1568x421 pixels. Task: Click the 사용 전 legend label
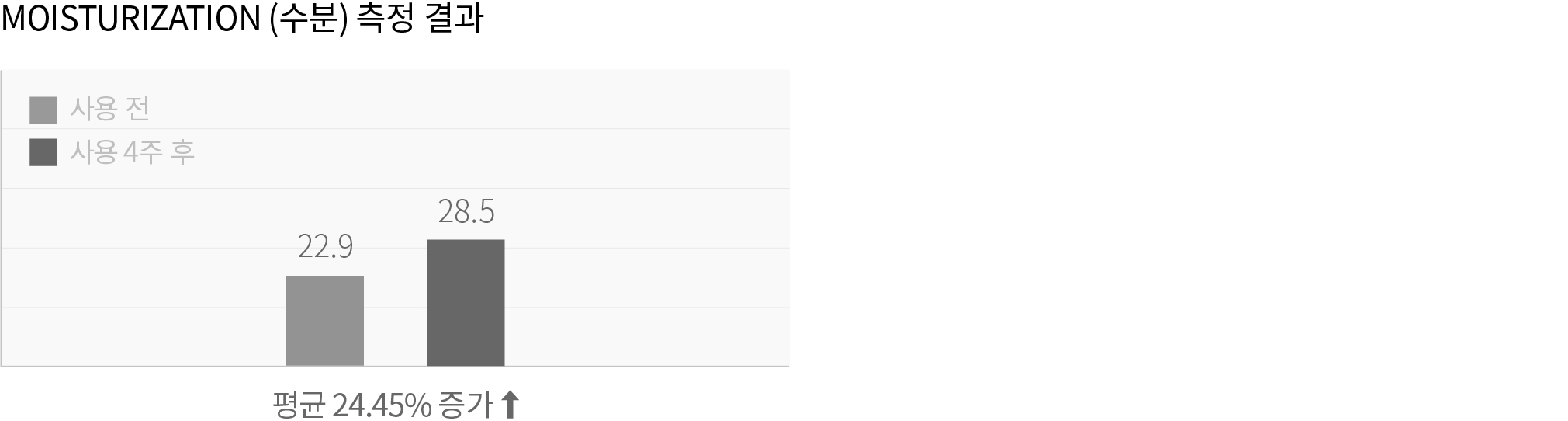coord(109,110)
